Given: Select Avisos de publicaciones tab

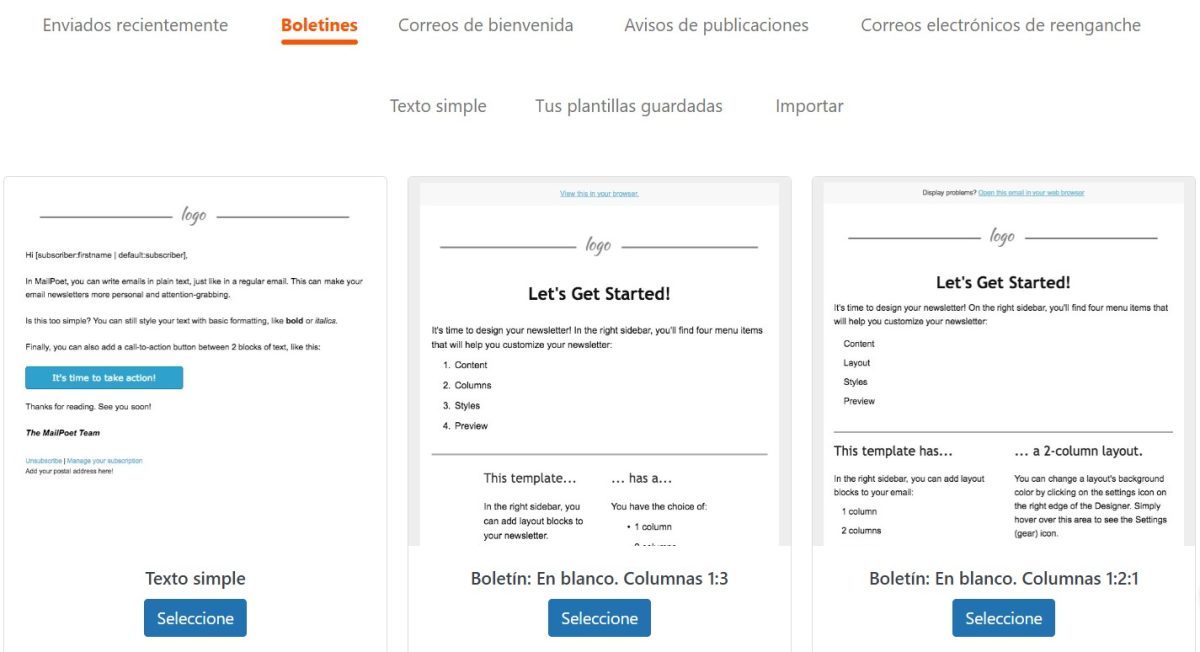Looking at the screenshot, I should (x=716, y=25).
